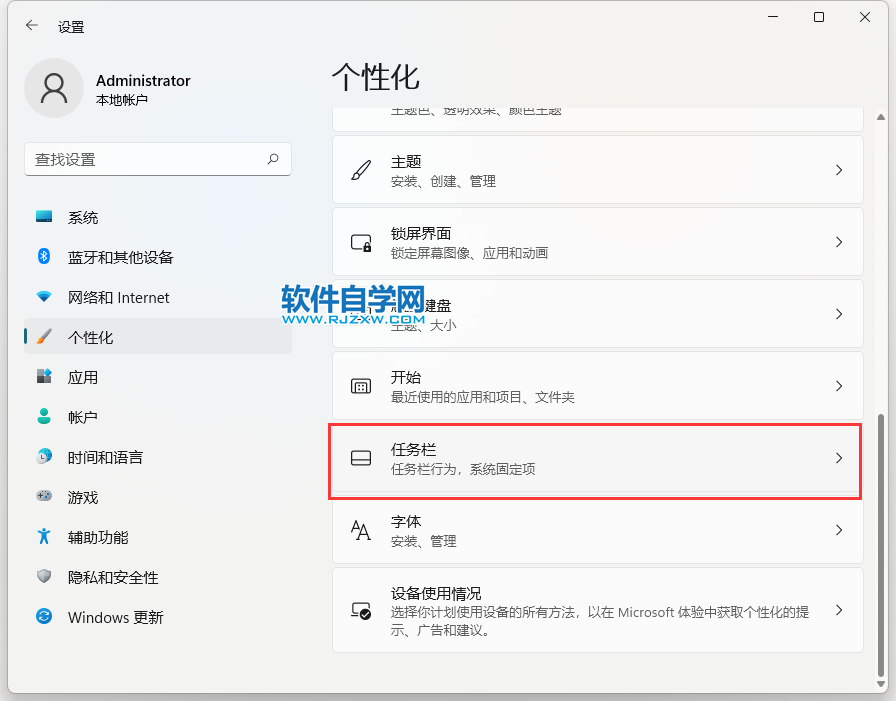
Task: Click the Windows 更新 sync icon
Action: [x=44, y=616]
